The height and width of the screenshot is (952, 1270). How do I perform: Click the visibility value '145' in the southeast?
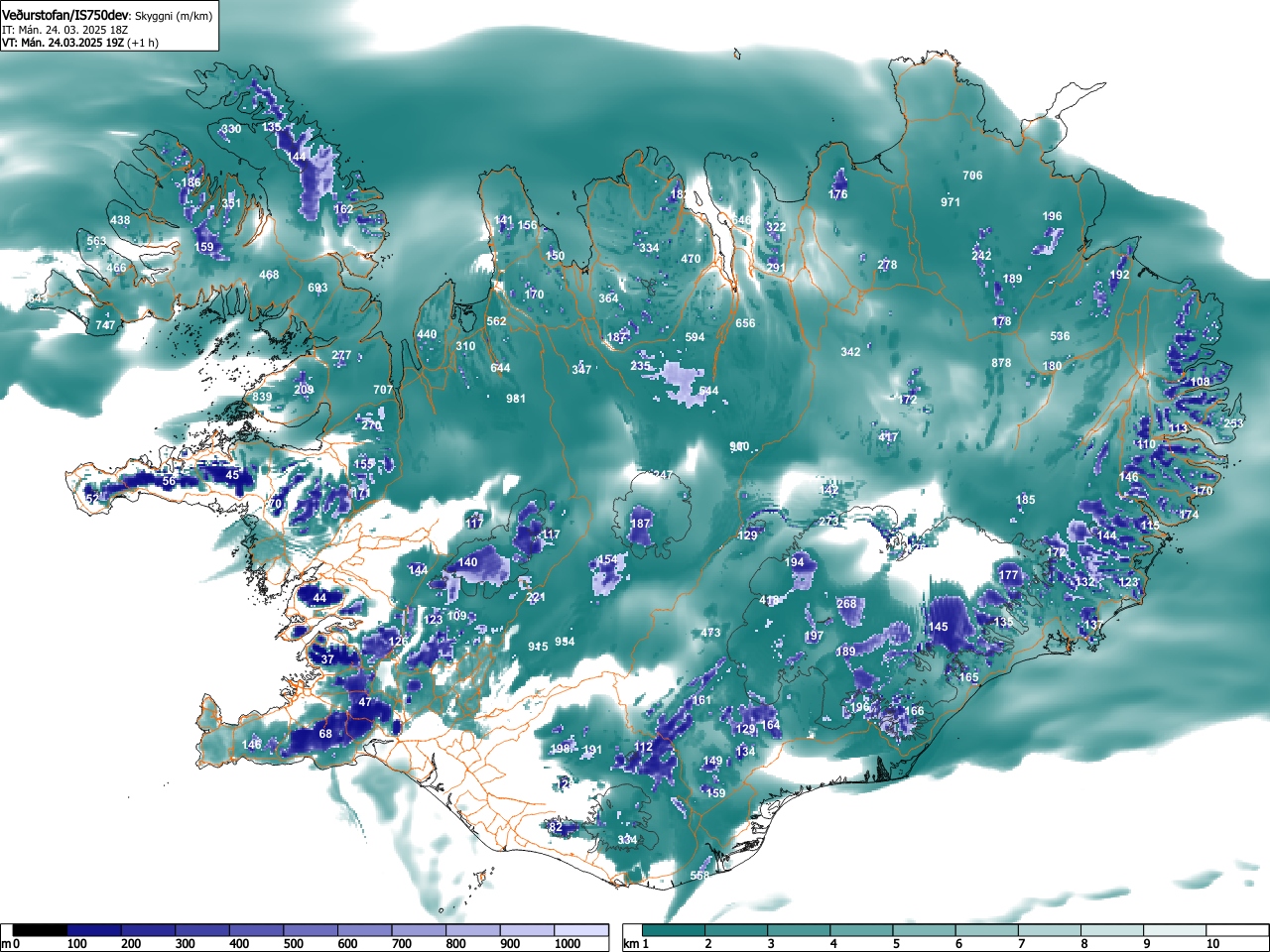[x=938, y=627]
